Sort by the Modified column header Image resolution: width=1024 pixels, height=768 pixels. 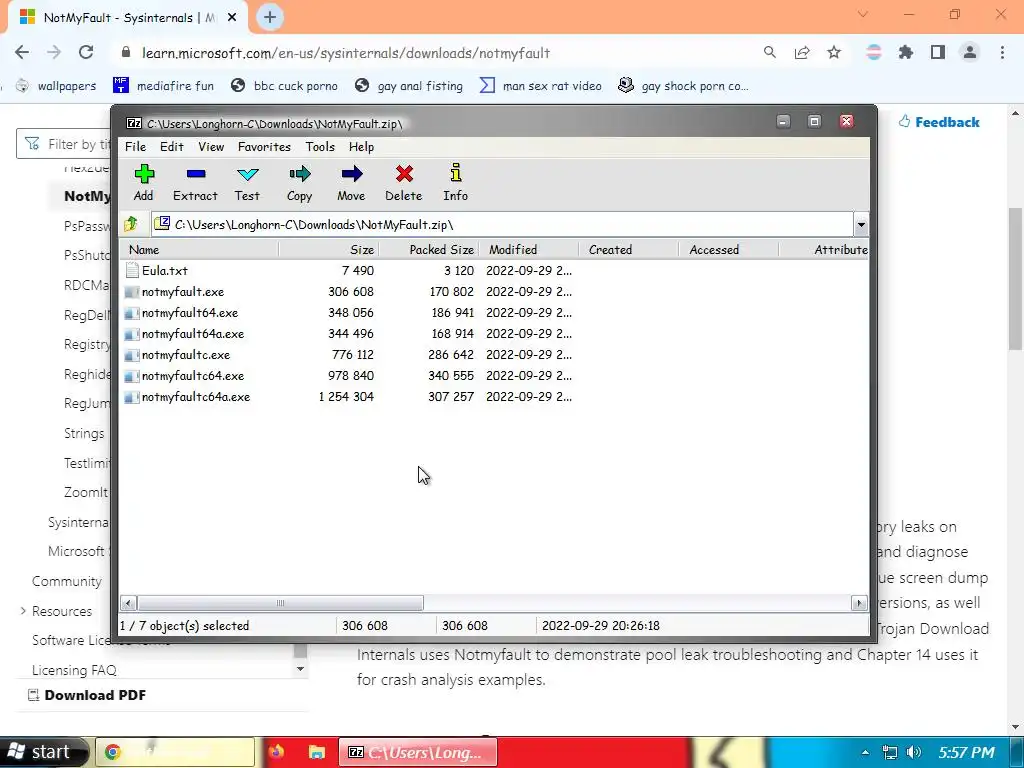tap(528, 249)
